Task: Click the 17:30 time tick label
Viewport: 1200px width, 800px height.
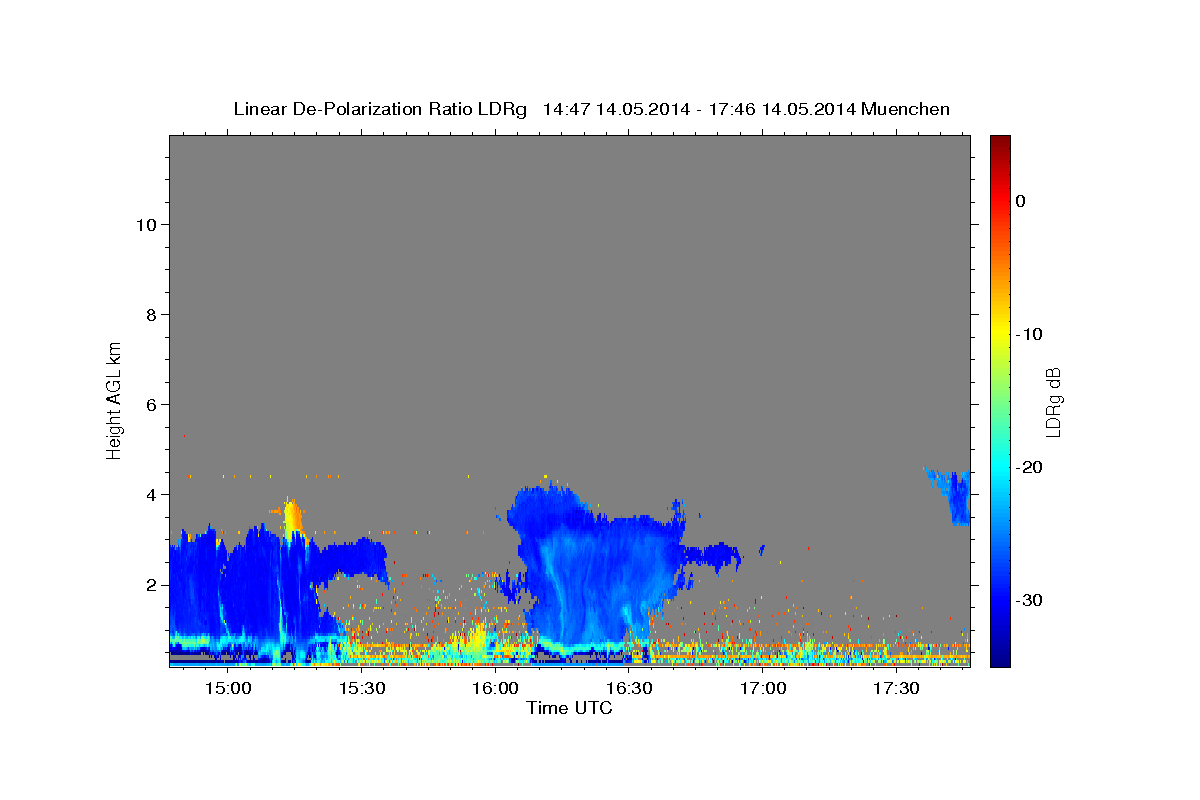Action: coord(895,689)
